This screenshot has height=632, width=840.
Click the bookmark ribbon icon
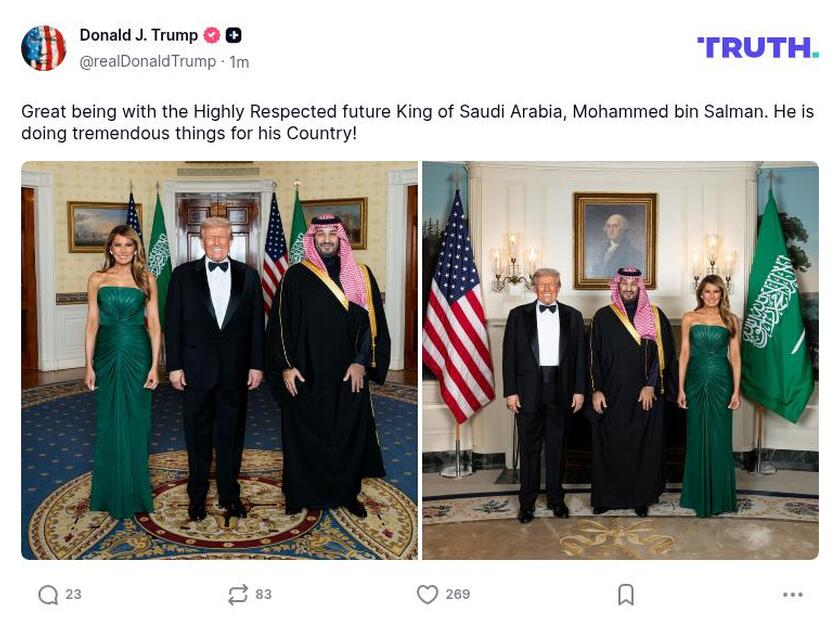point(625,594)
